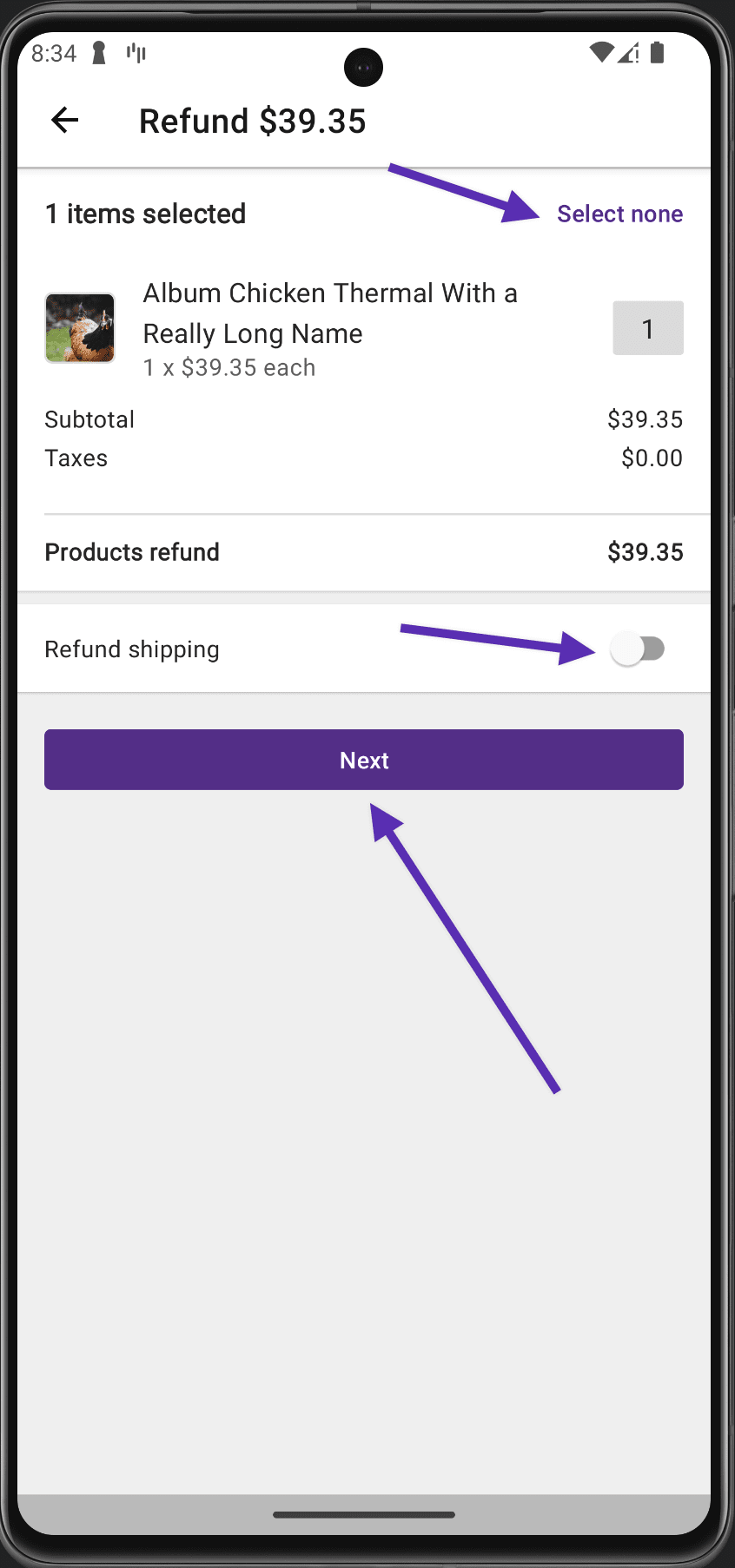
Task: Tap the purple Next button
Action: pos(364,760)
